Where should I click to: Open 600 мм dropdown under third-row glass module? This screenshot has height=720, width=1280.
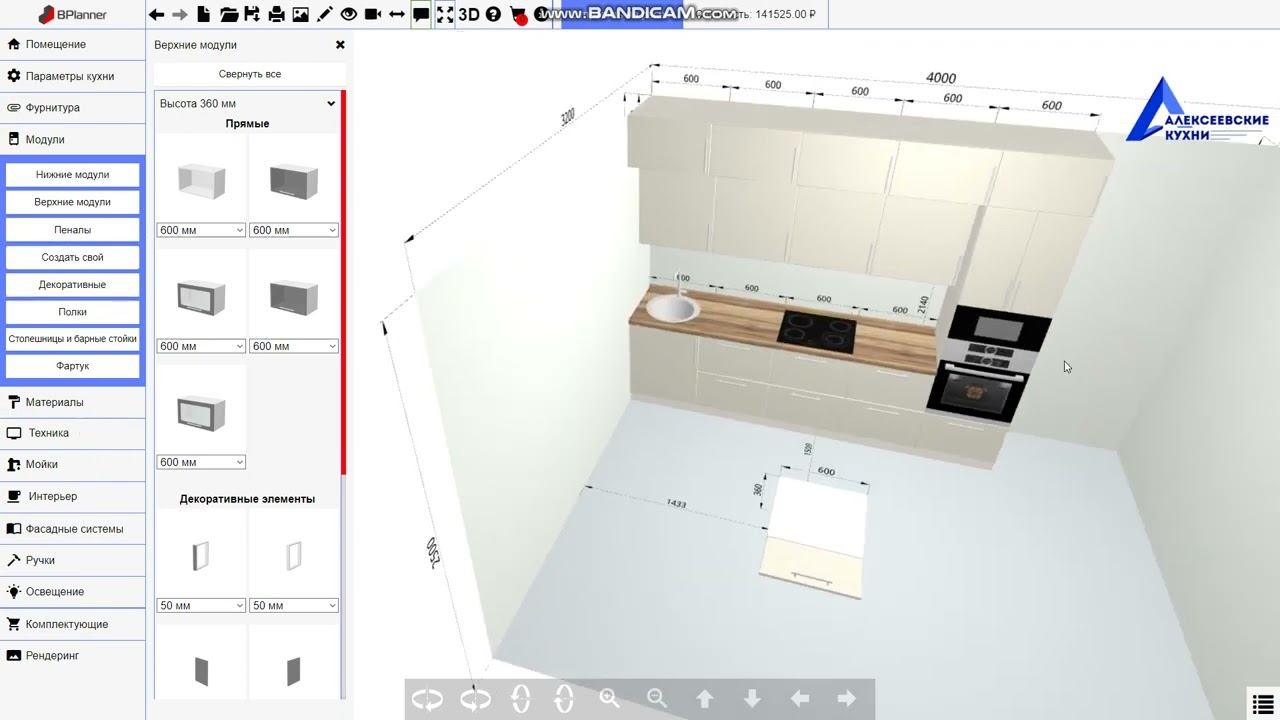point(201,462)
